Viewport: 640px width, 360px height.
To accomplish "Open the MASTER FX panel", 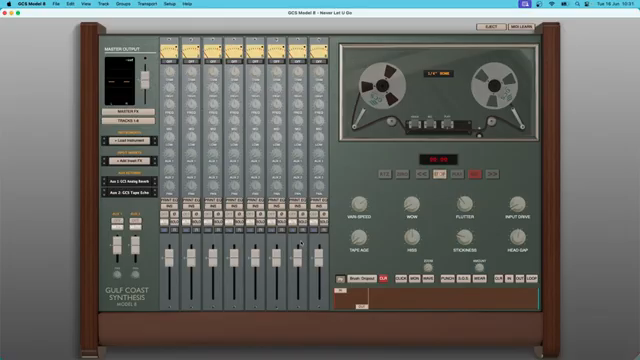I will point(128,111).
